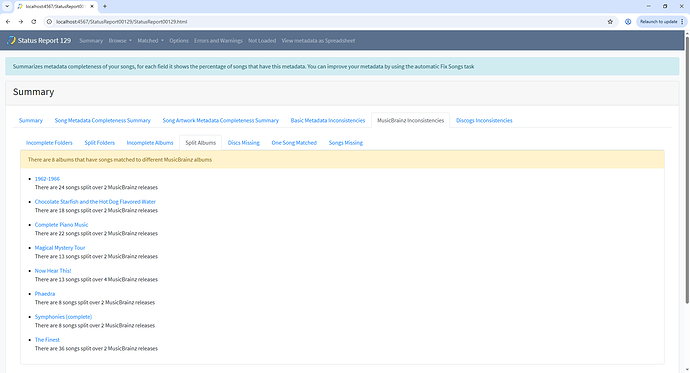
Task: Expand the Browse dropdown menu
Action: (120, 40)
